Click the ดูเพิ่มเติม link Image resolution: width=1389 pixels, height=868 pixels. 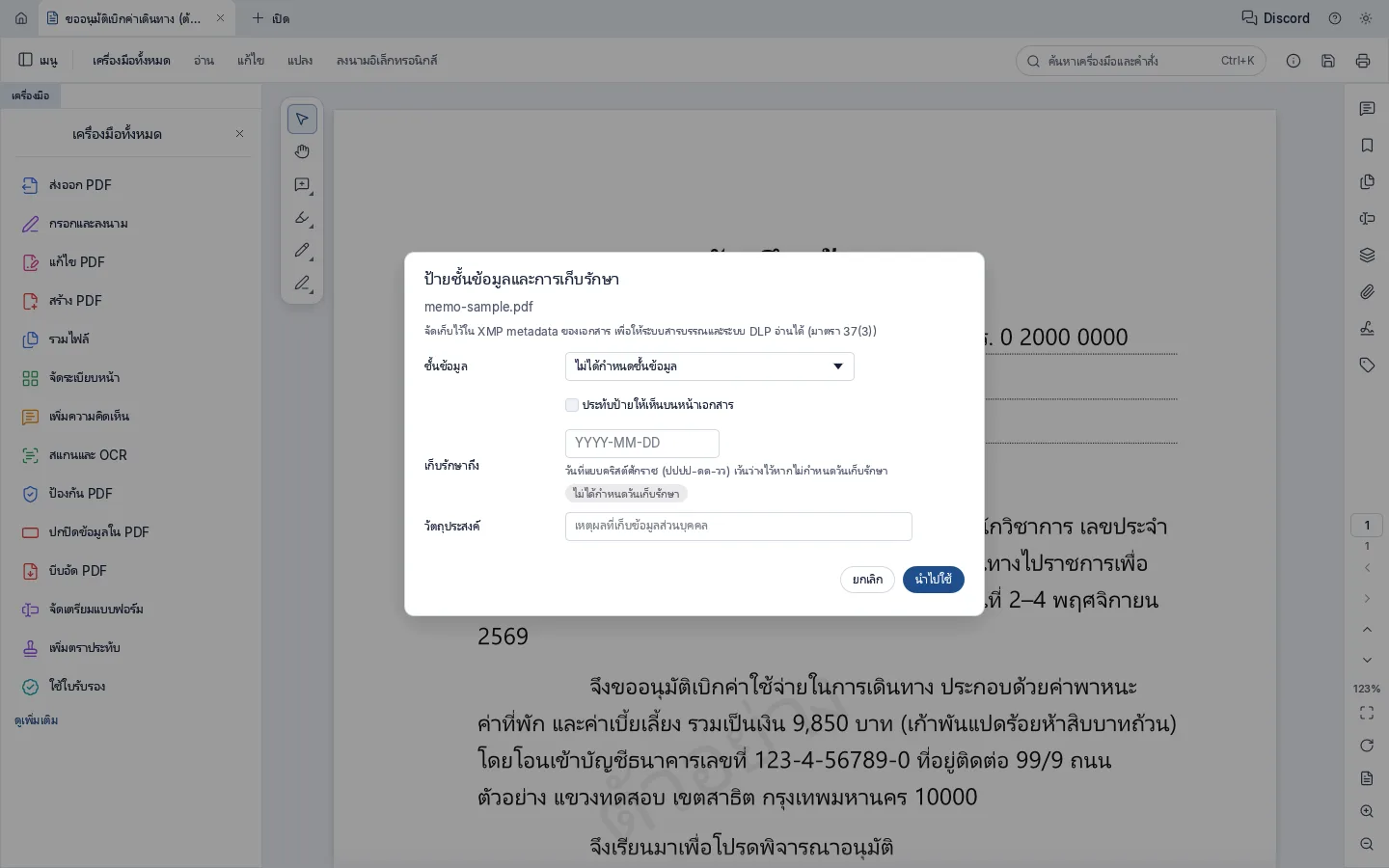tap(37, 720)
